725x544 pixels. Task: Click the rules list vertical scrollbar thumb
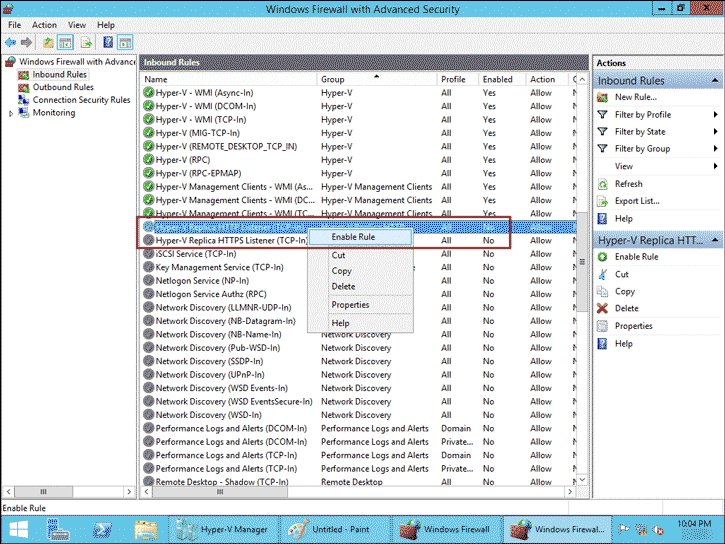(582, 262)
